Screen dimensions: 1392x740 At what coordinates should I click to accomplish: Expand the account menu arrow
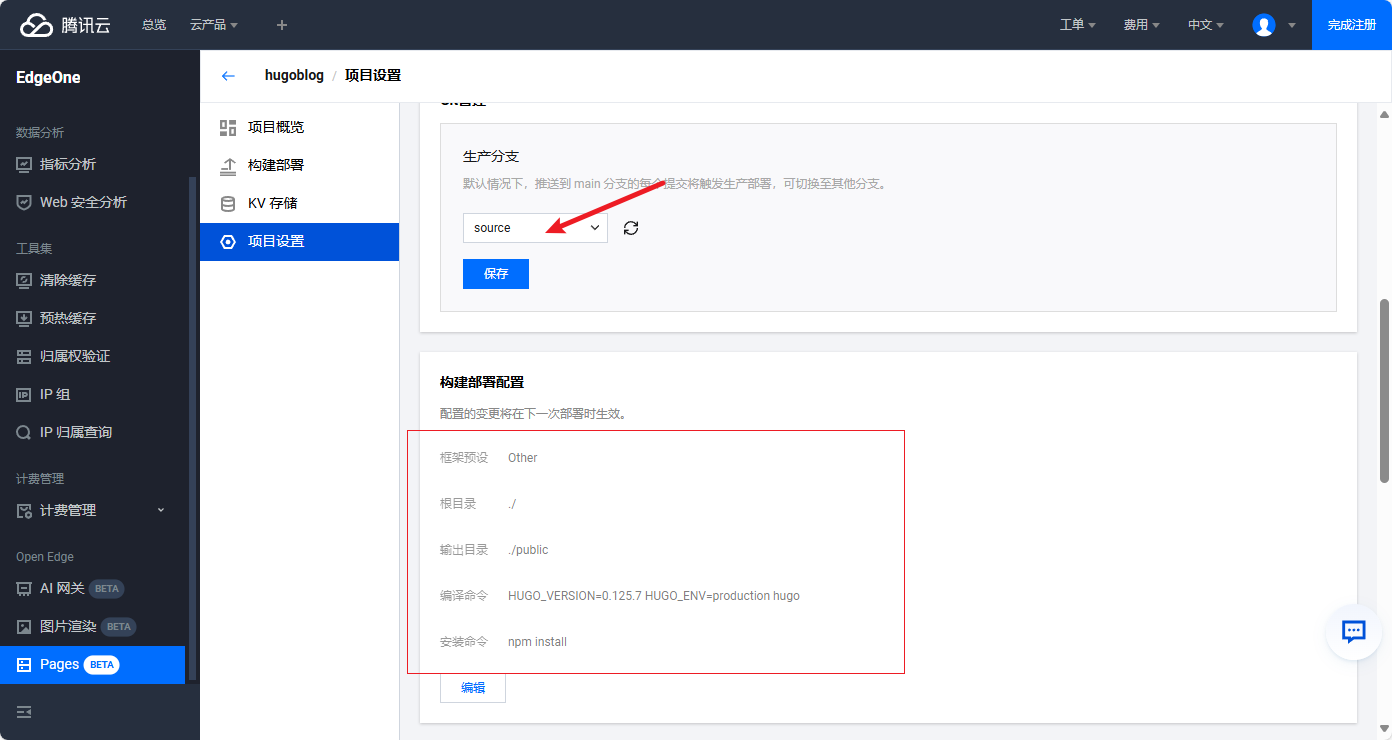pyautogui.click(x=1291, y=25)
